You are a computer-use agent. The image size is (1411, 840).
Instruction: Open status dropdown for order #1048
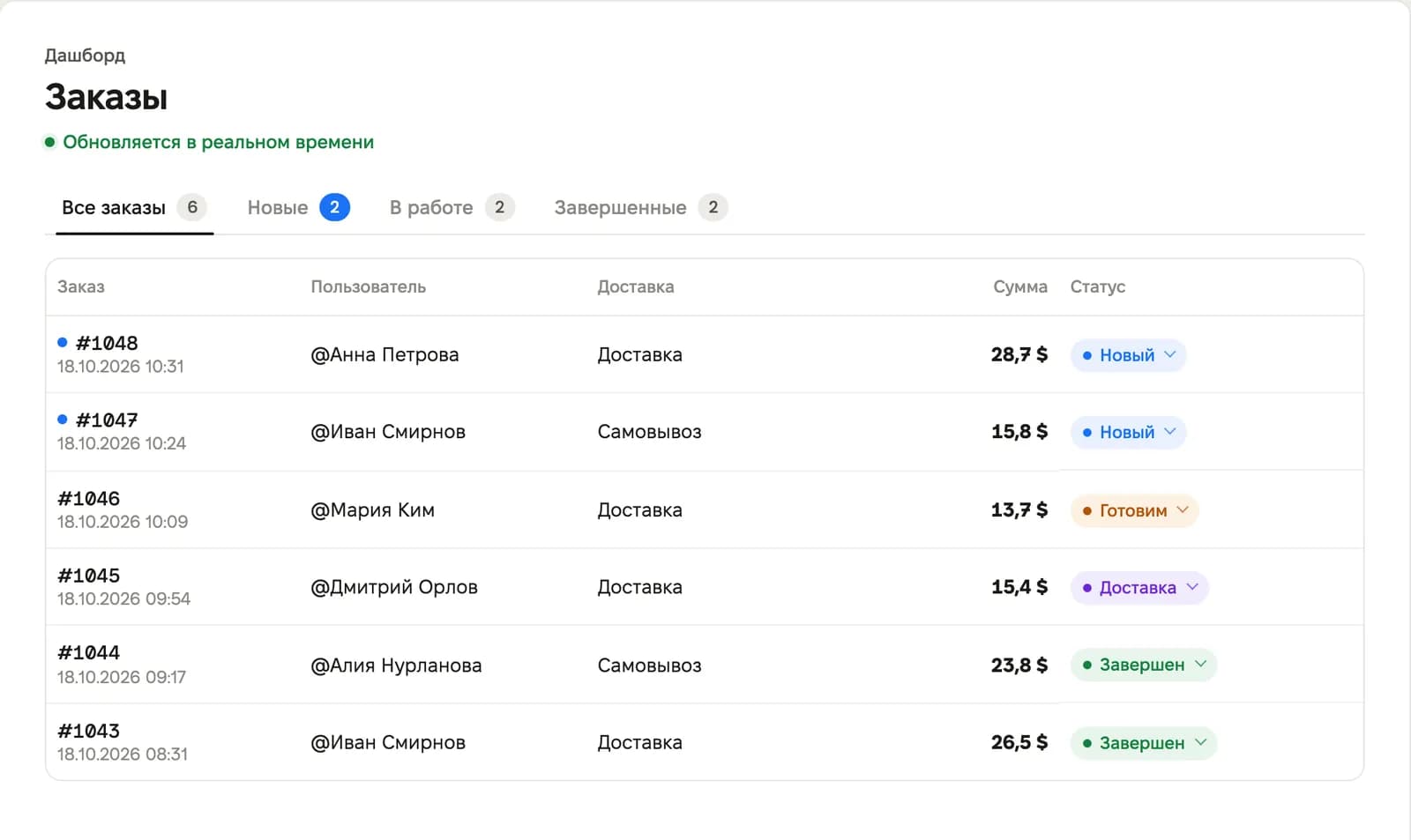(x=1128, y=355)
